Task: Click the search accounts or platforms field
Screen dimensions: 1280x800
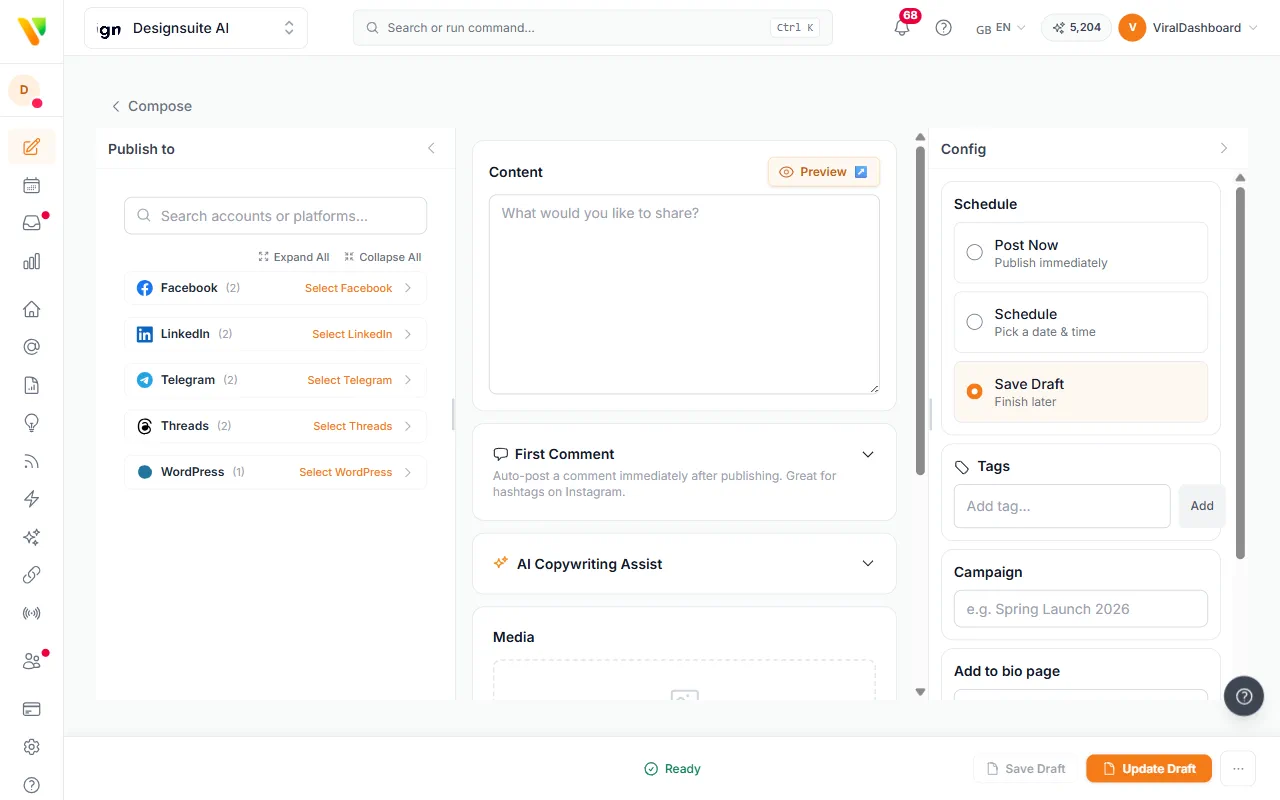Action: 275,216
